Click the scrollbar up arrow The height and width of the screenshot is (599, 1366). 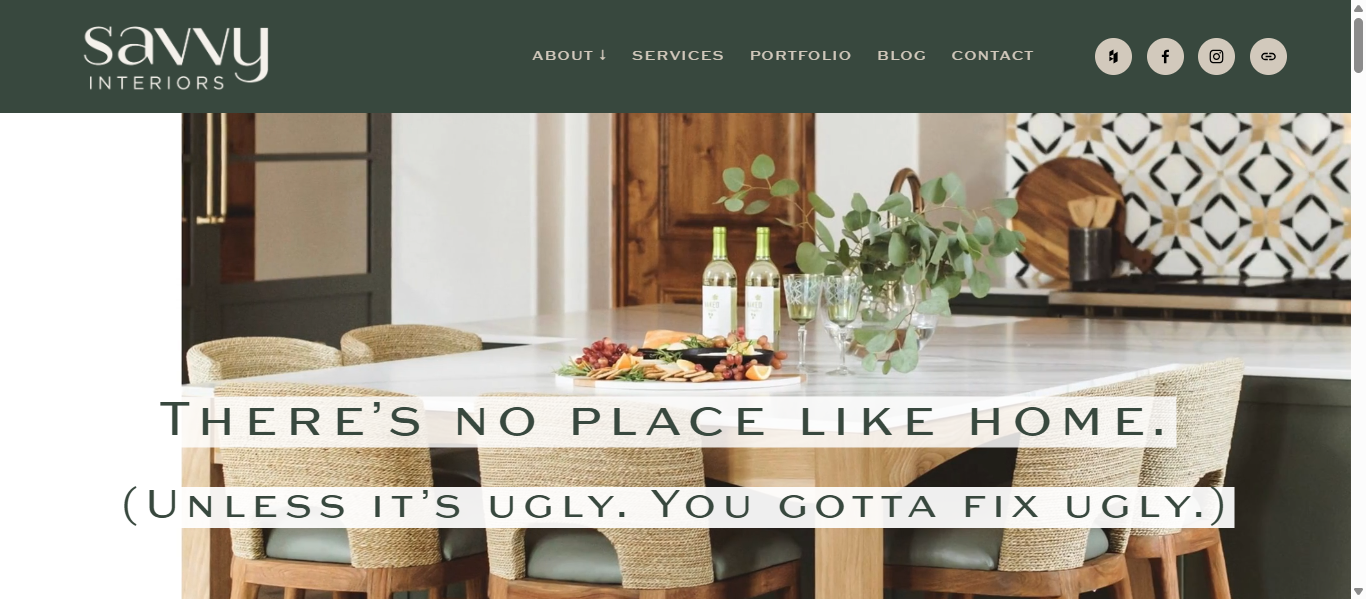1358,8
